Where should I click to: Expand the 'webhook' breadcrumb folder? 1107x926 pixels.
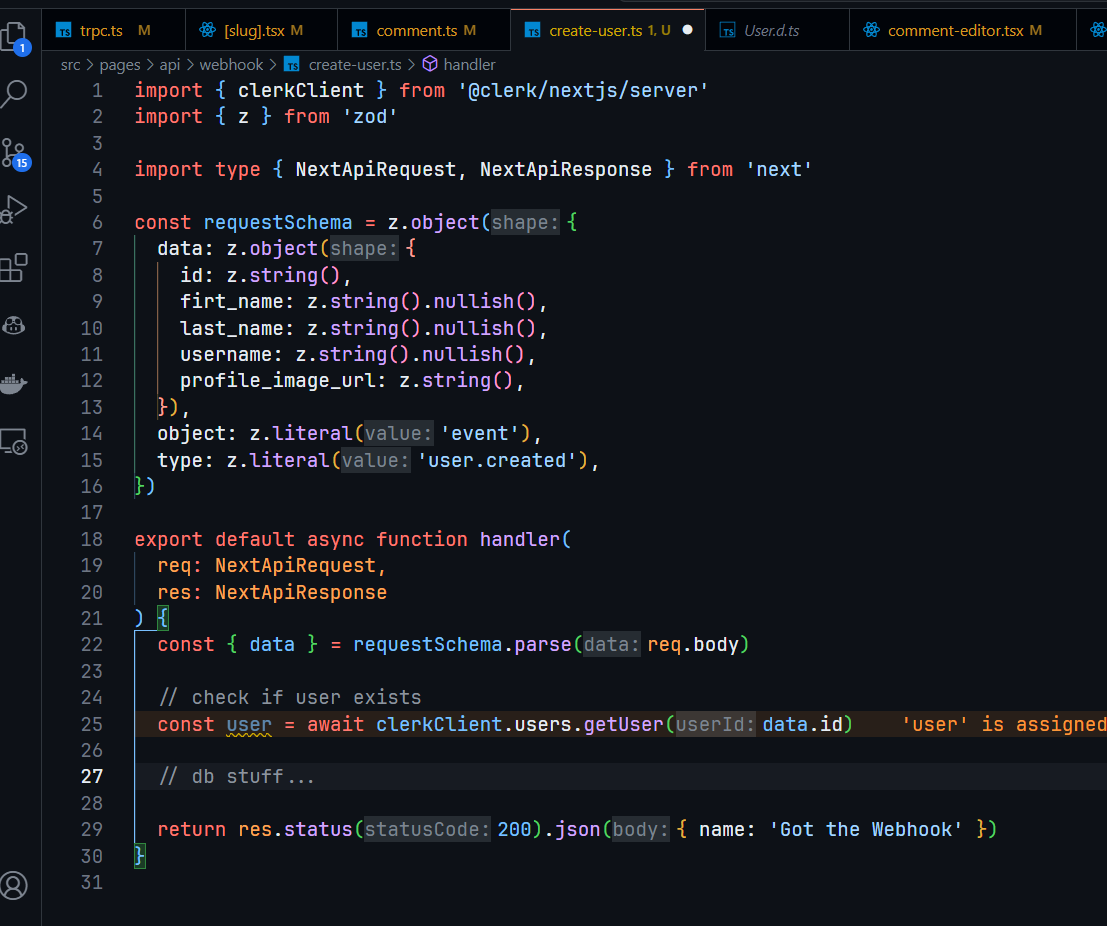tap(231, 64)
